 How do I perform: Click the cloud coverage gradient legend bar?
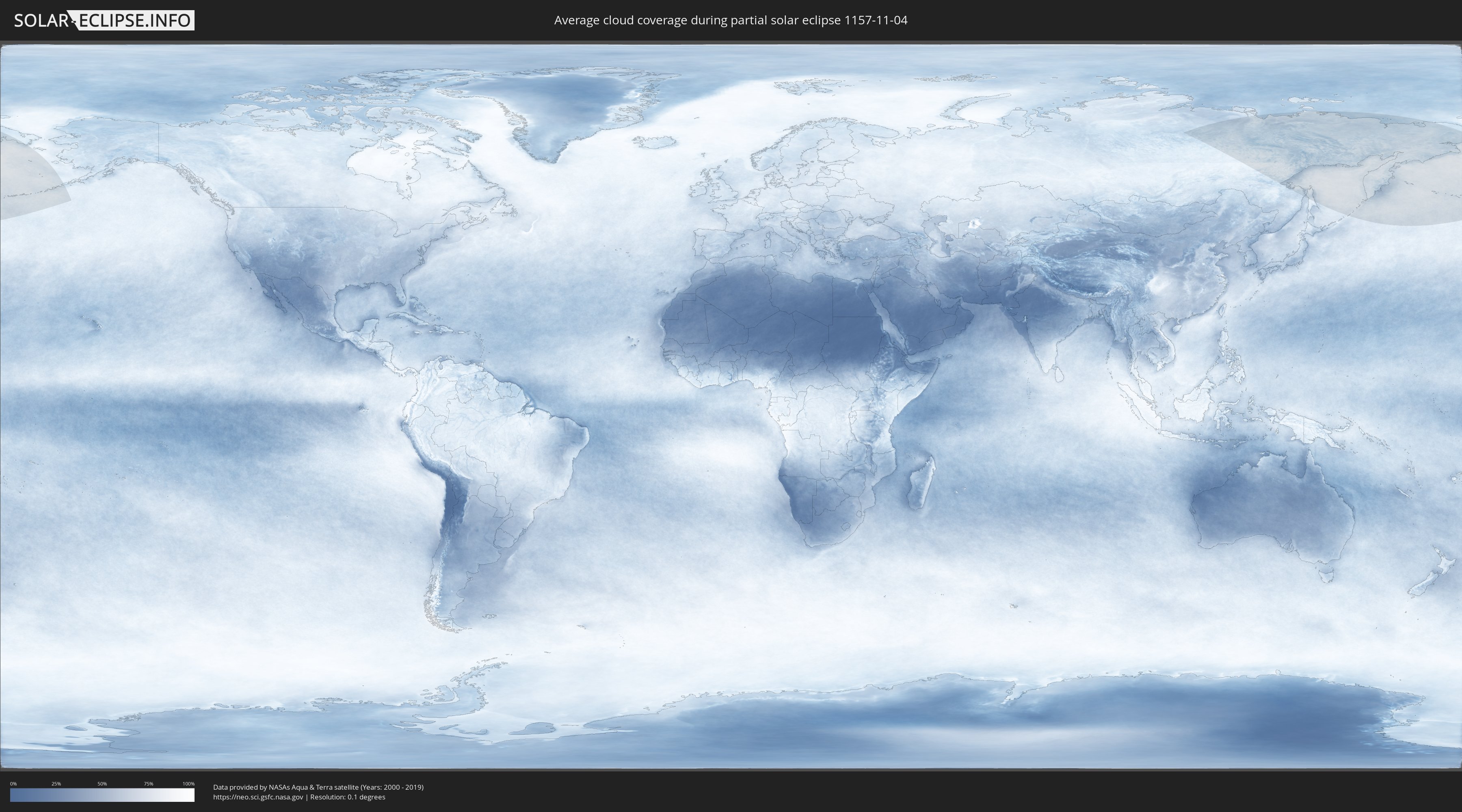pos(102,795)
